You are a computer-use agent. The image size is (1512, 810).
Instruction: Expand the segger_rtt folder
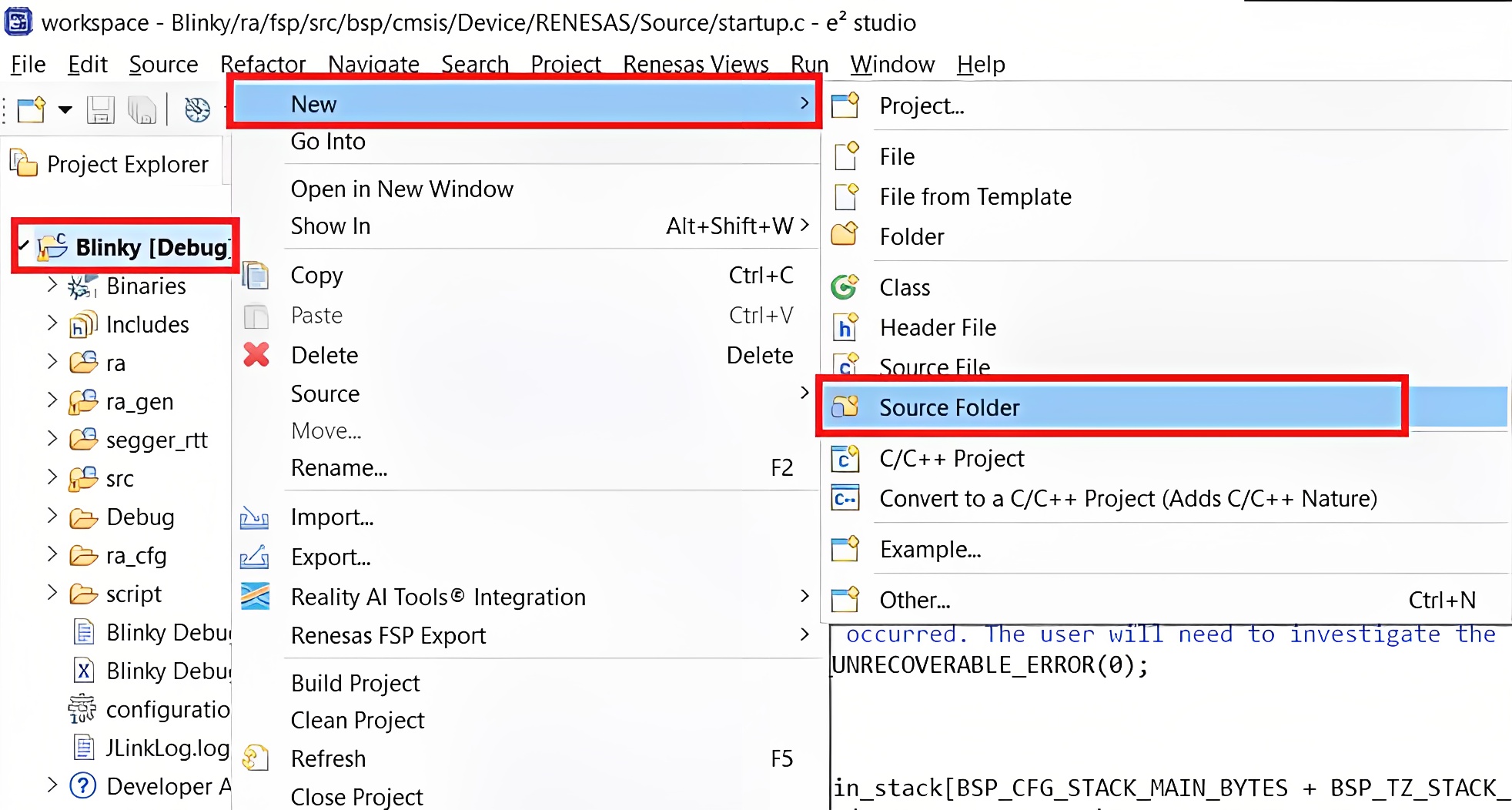pyautogui.click(x=52, y=439)
